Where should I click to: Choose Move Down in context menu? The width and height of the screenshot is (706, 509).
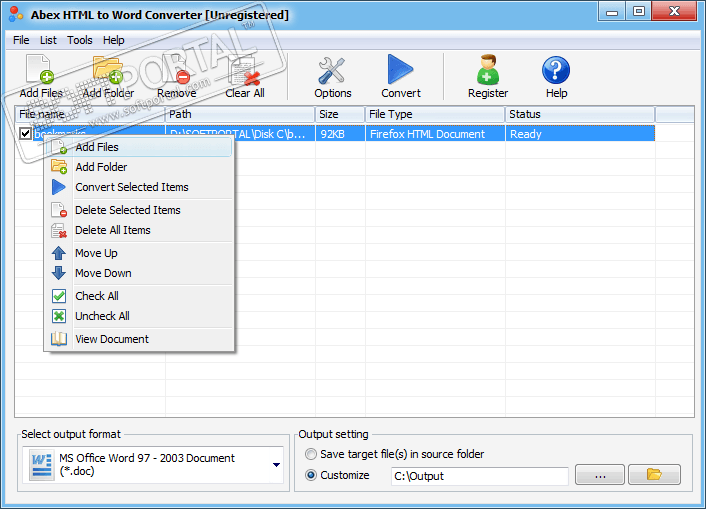[x=140, y=273]
